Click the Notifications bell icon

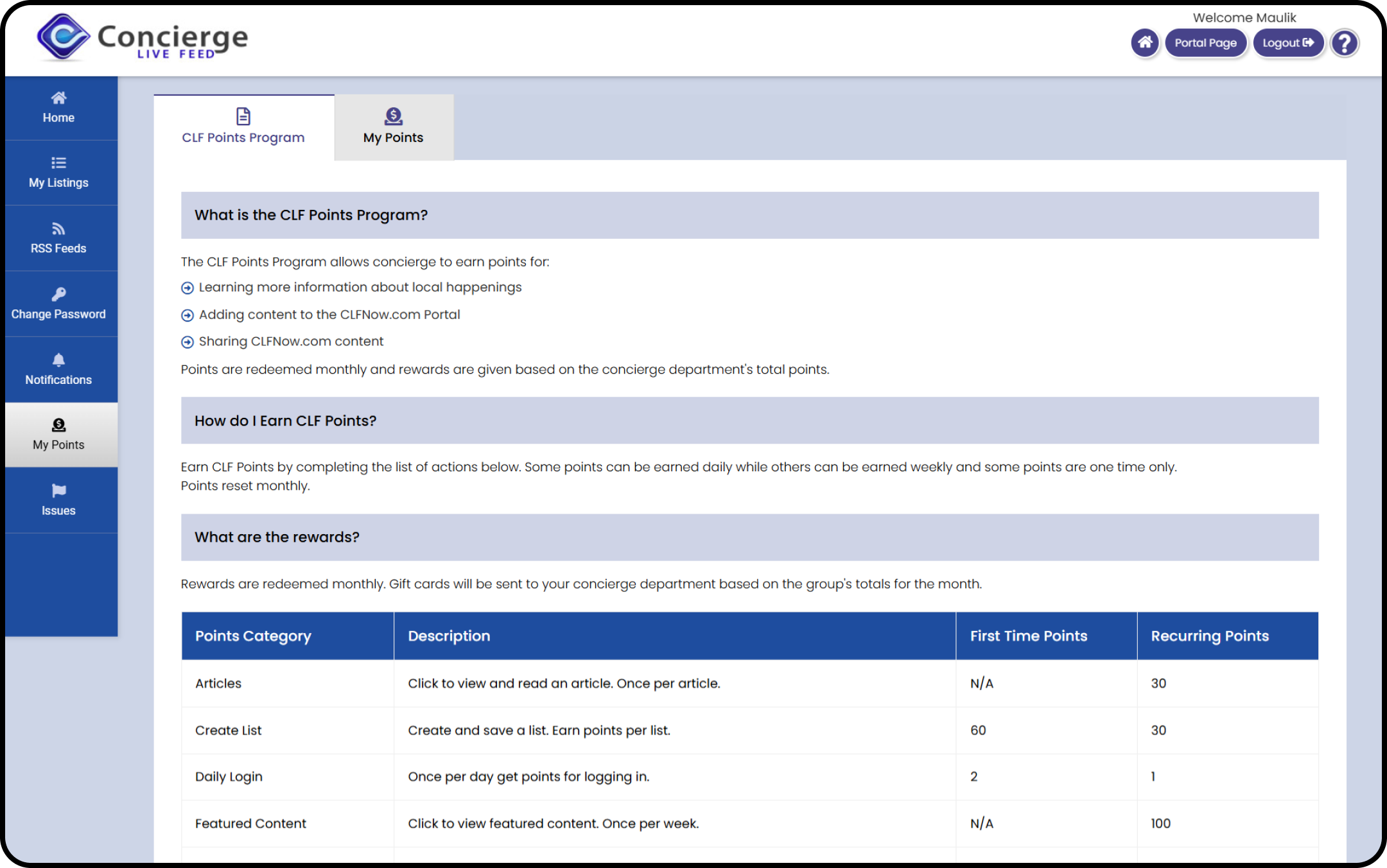tap(58, 360)
